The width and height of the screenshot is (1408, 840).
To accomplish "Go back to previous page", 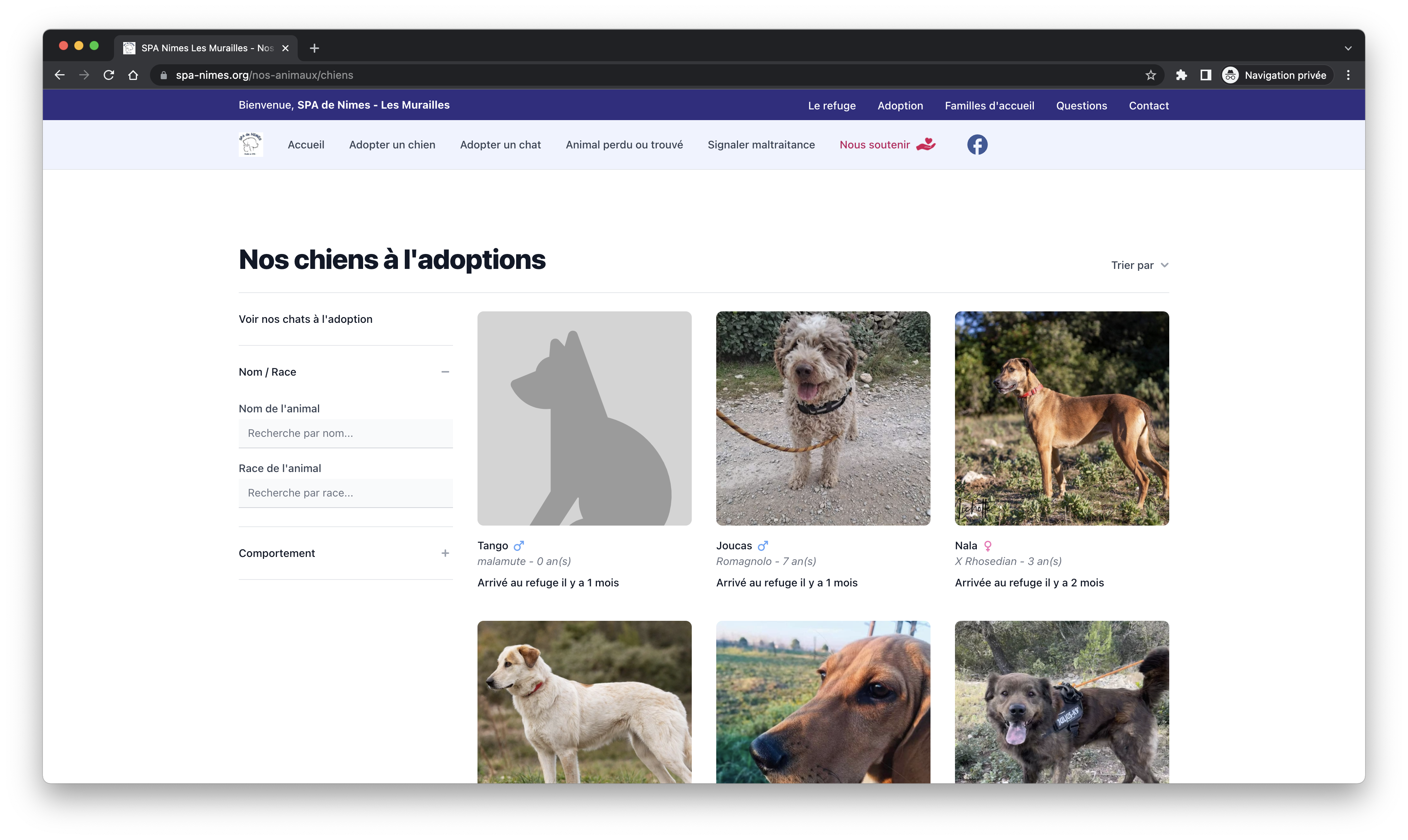I will [59, 75].
